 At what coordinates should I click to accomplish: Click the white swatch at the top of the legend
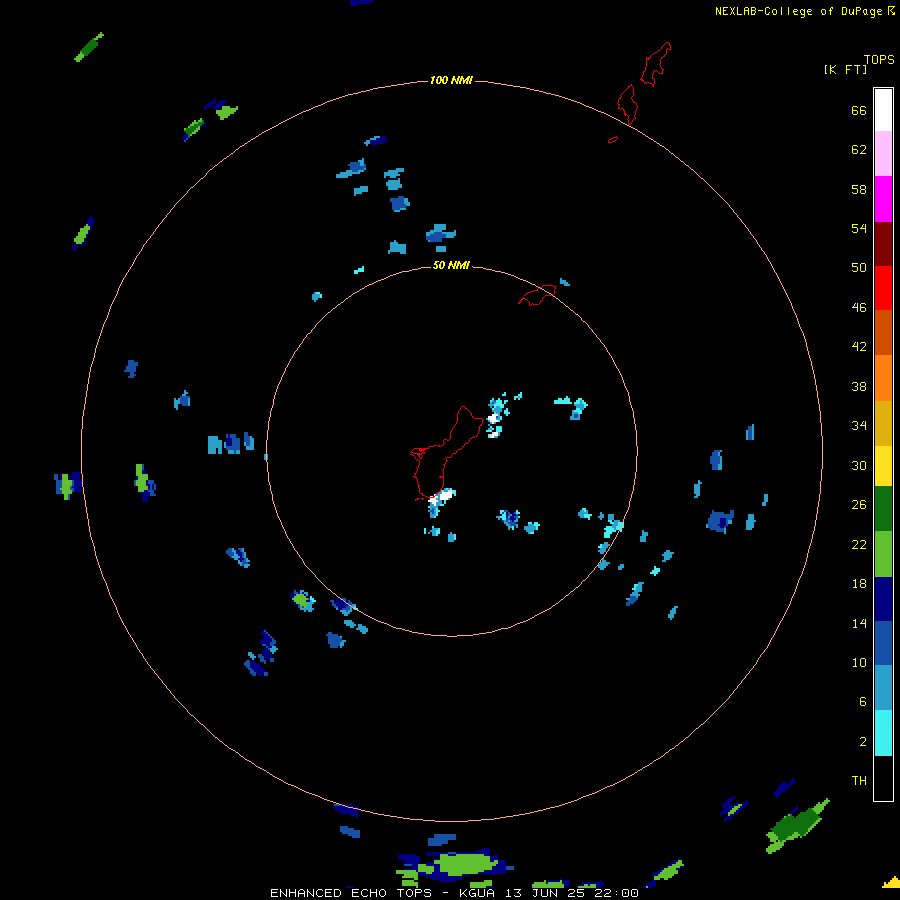coord(883,110)
